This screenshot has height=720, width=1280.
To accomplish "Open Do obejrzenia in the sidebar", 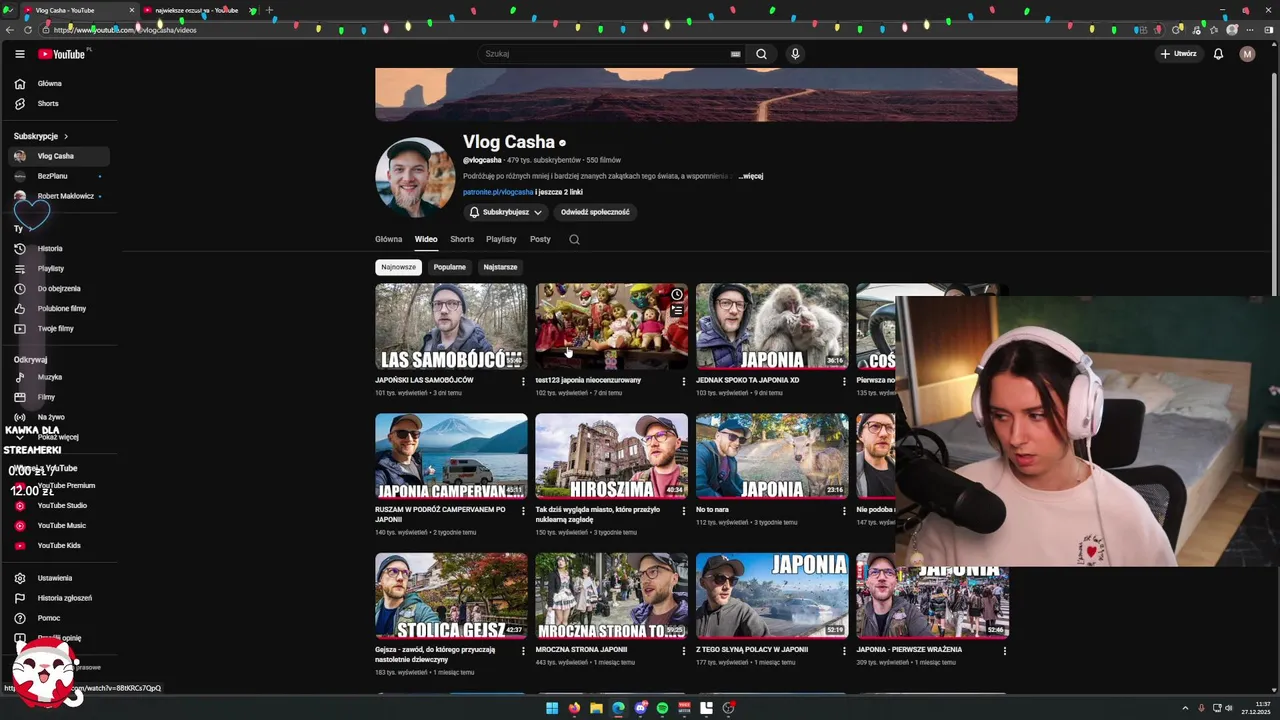I will point(60,288).
